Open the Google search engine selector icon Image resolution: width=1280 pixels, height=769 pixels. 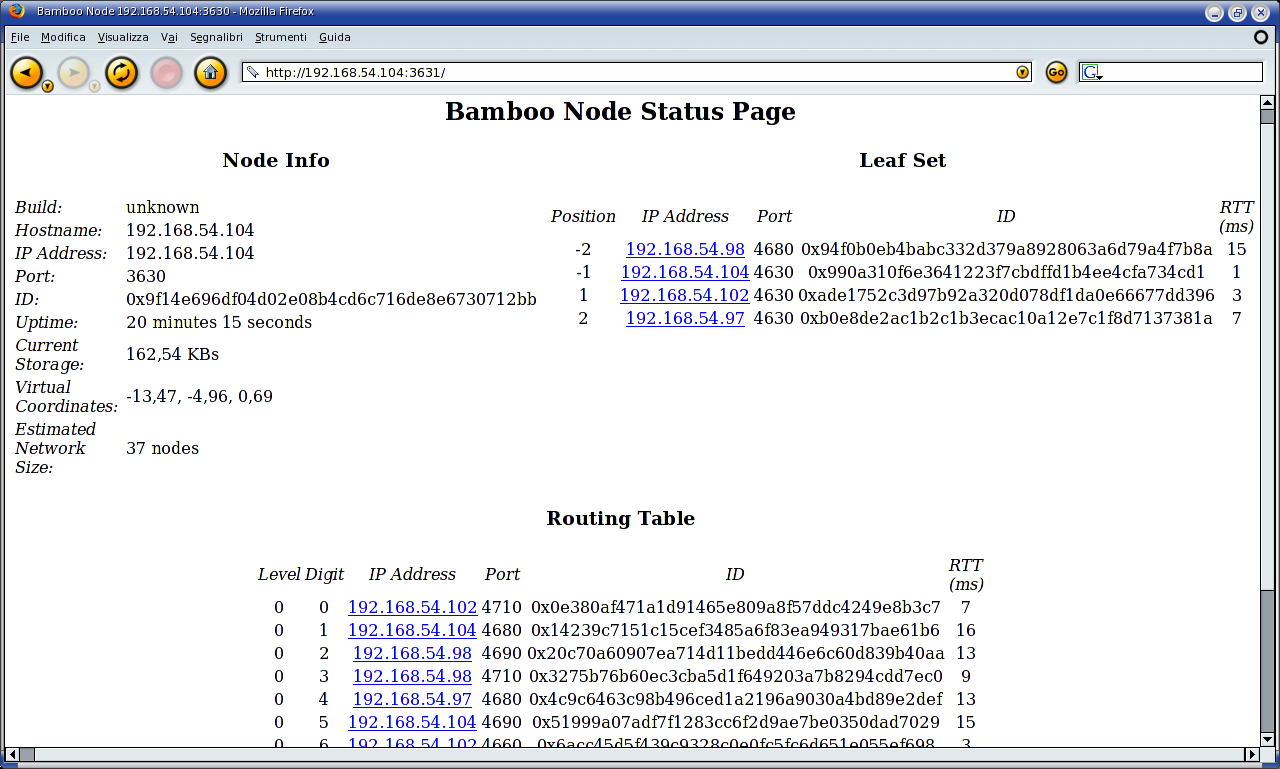1091,72
